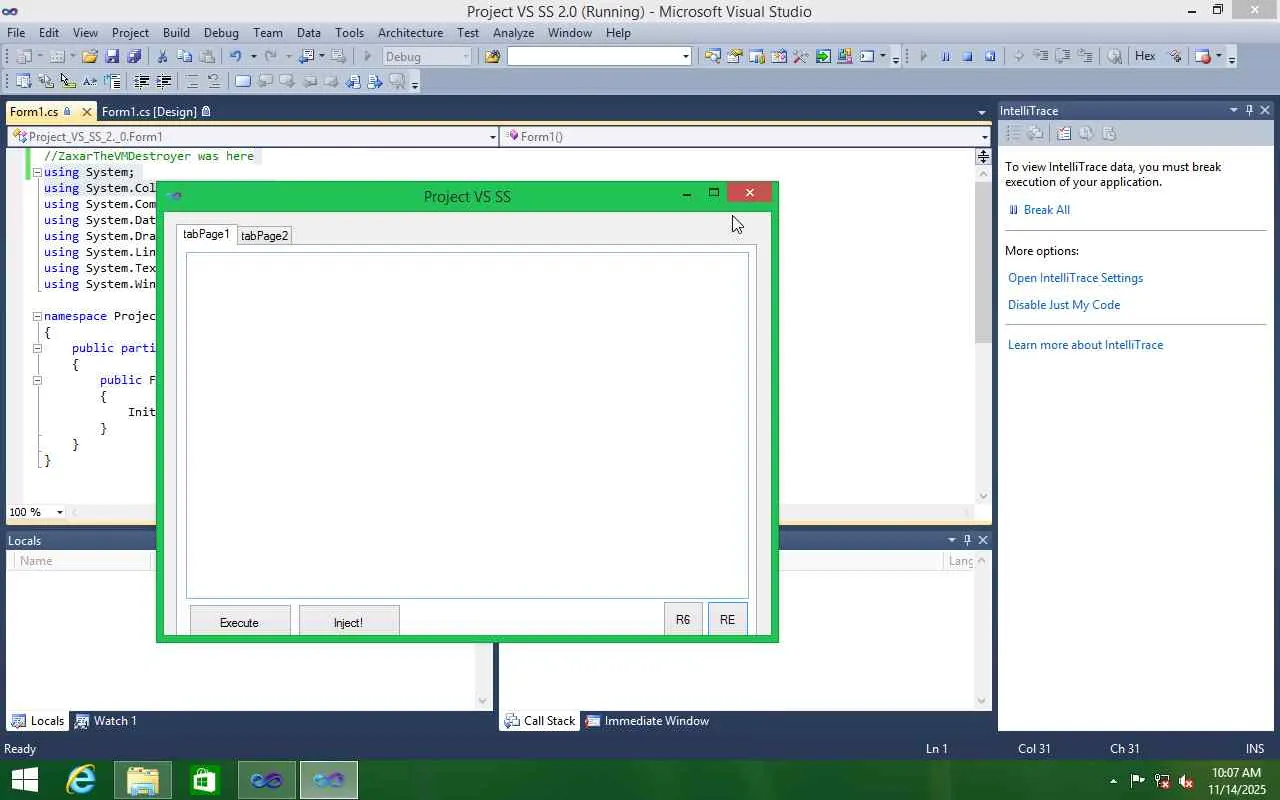1280x800 pixels.
Task: Stop Debugging with the square icon
Action: (x=967, y=57)
